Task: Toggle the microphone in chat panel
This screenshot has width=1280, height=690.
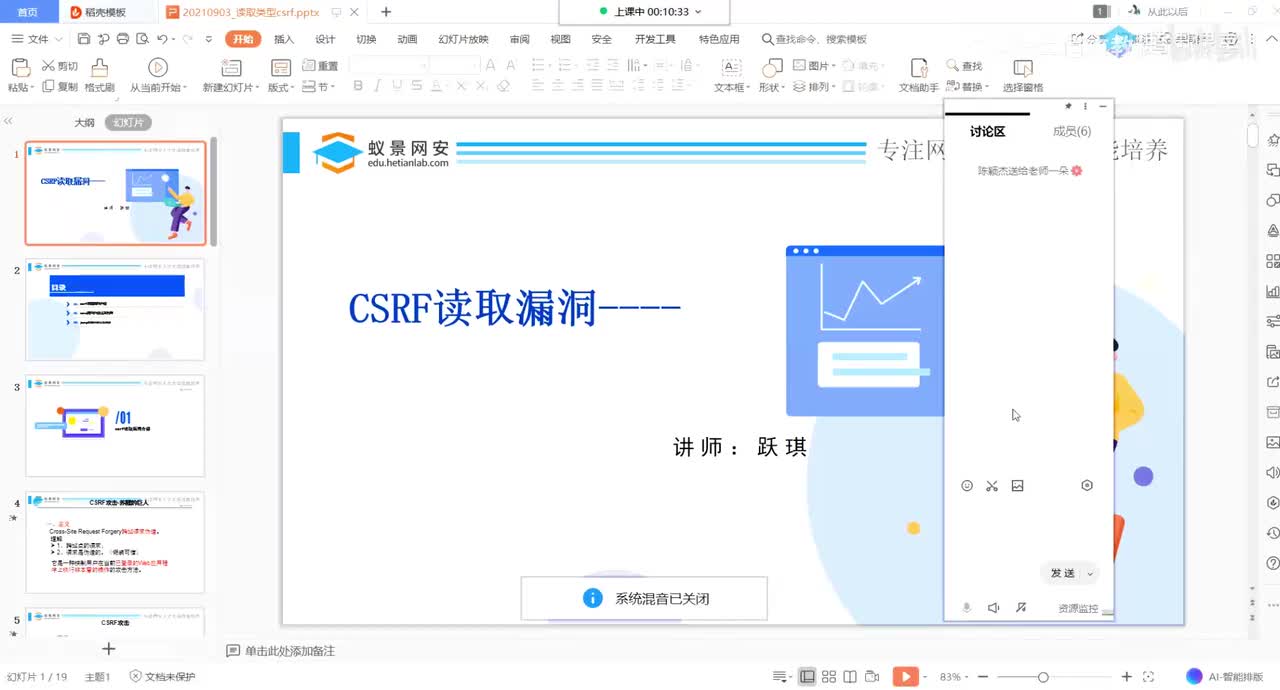Action: tap(967, 607)
